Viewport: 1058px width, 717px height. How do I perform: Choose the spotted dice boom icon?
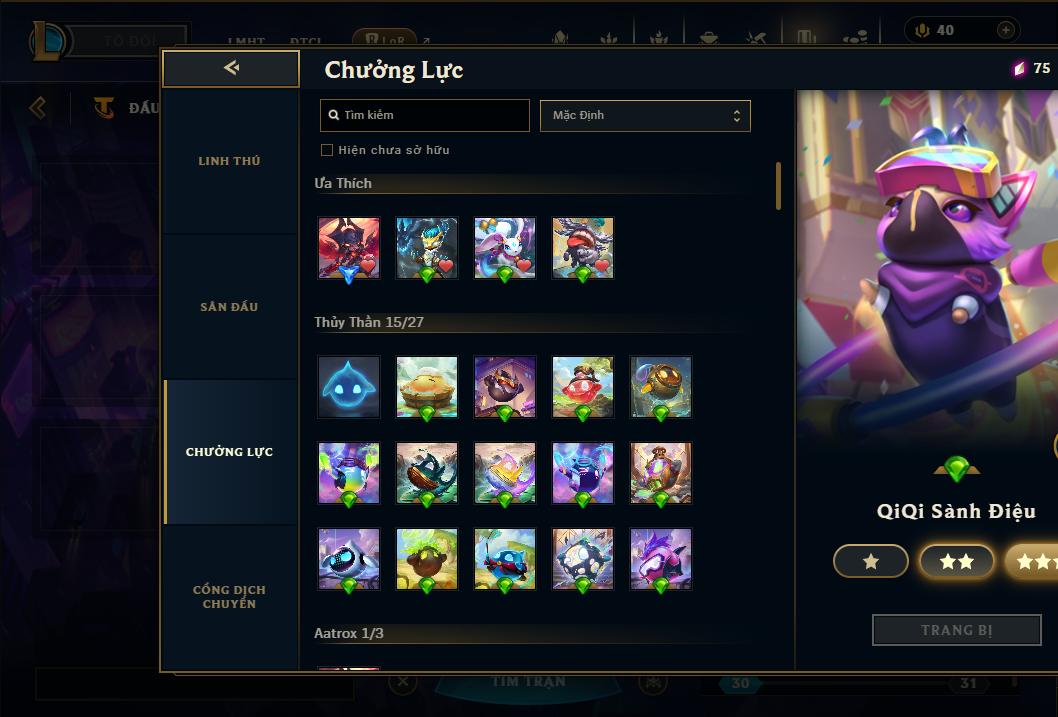583,559
